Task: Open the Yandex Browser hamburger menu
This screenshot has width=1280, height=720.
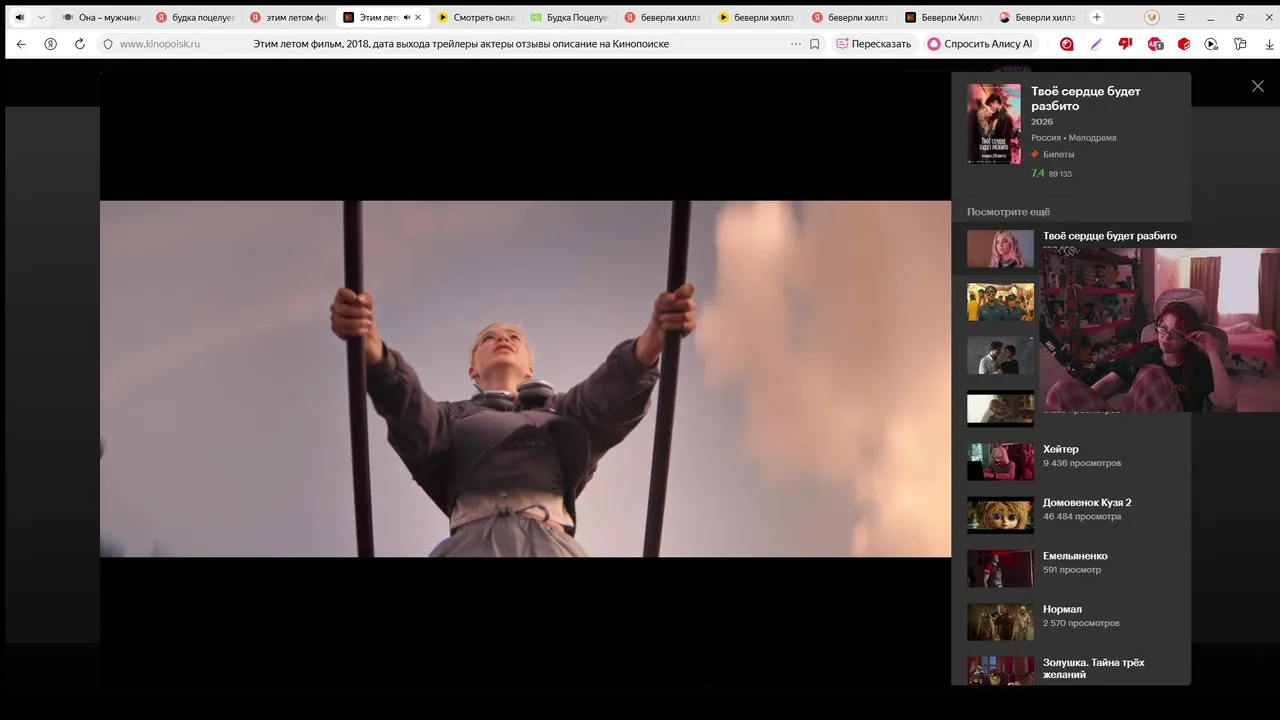Action: point(1181,17)
